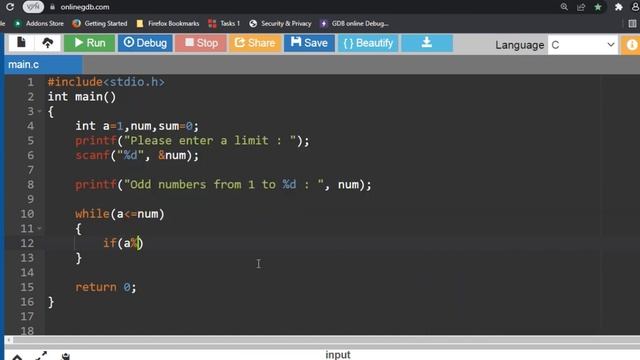Save the code with the Save button
Viewport: 640px width, 360px height.
(x=309, y=43)
